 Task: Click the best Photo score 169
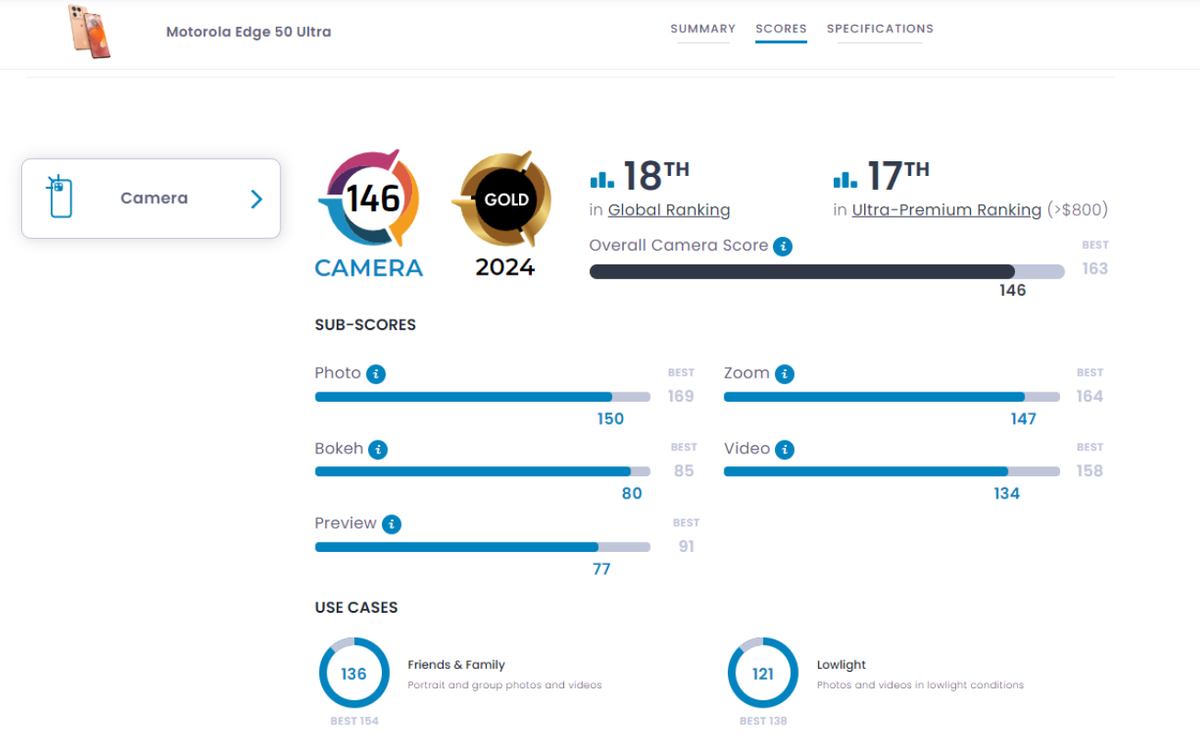681,396
